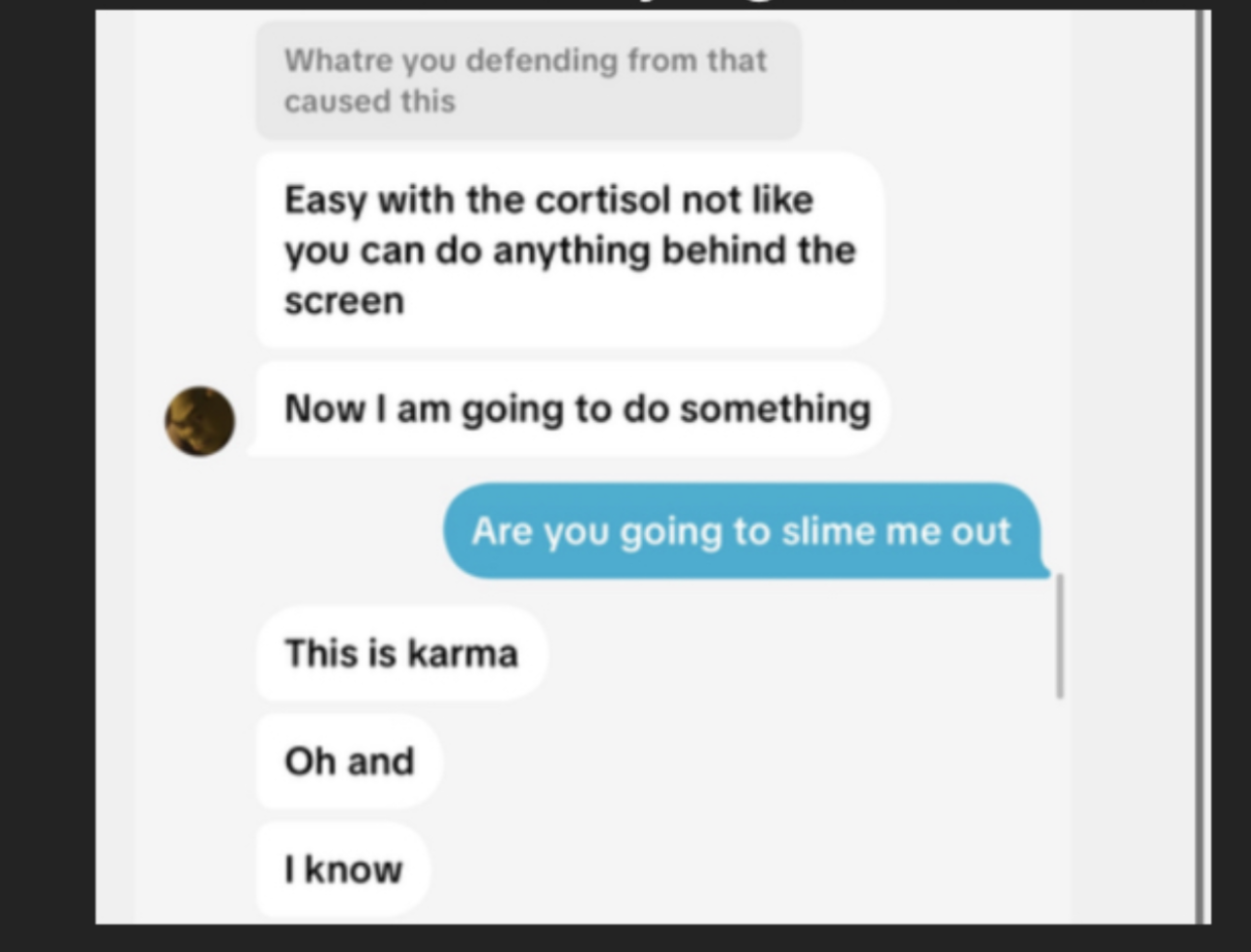The width and height of the screenshot is (1251, 952).
Task: Click the word "screen" in the message
Action: [344, 302]
